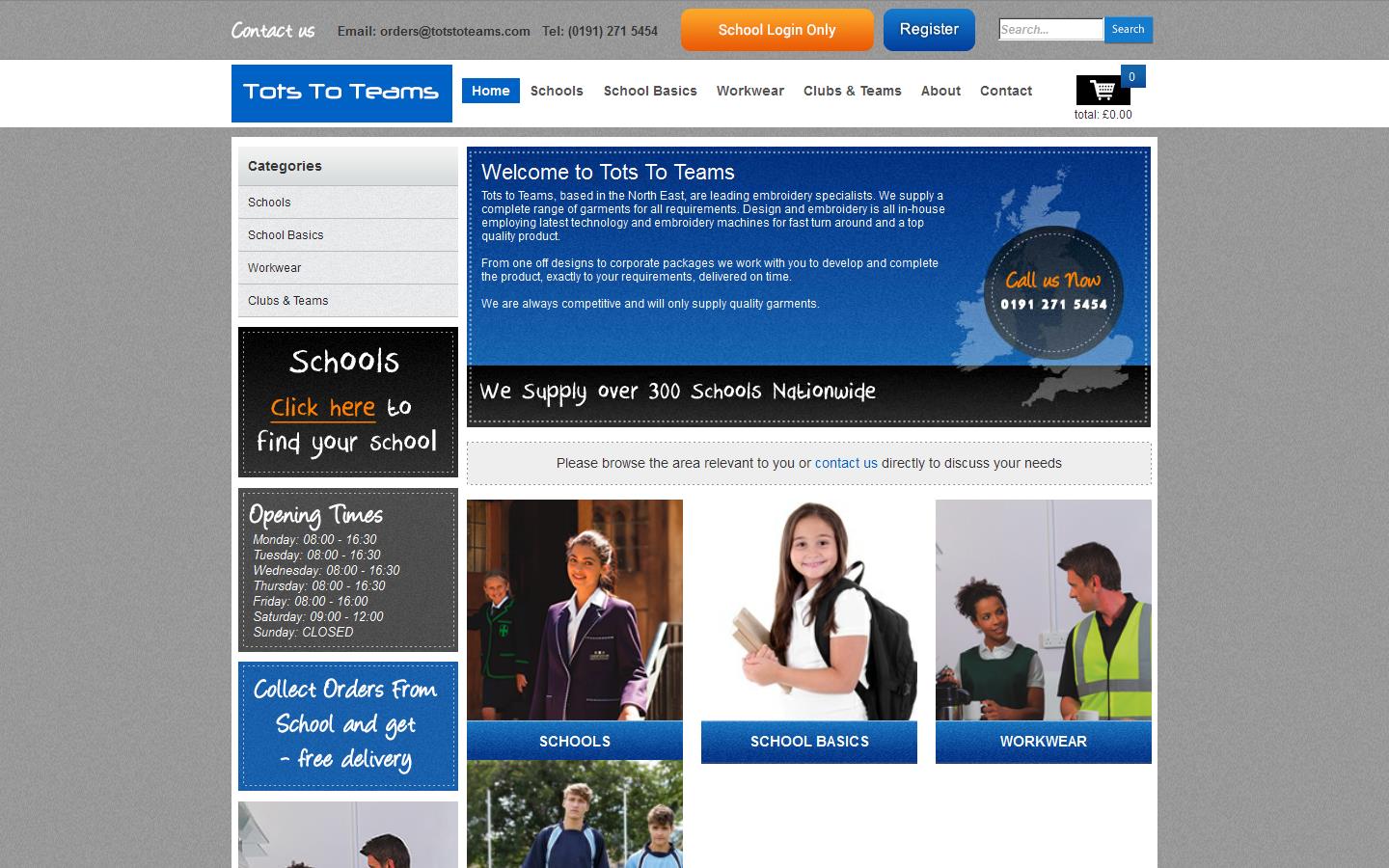Switch to the Schools tab
Image resolution: width=1389 pixels, height=868 pixels.
pos(557,91)
